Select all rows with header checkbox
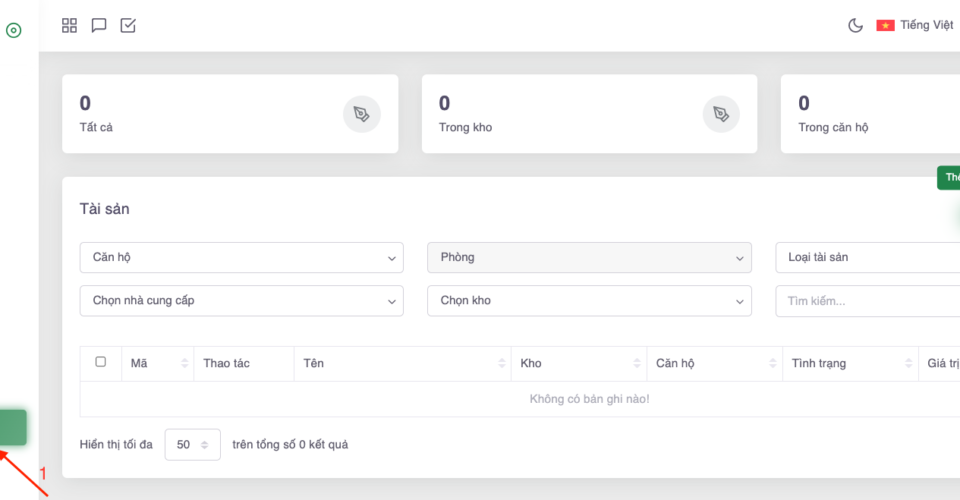Image resolution: width=960 pixels, height=500 pixels. (x=100, y=362)
